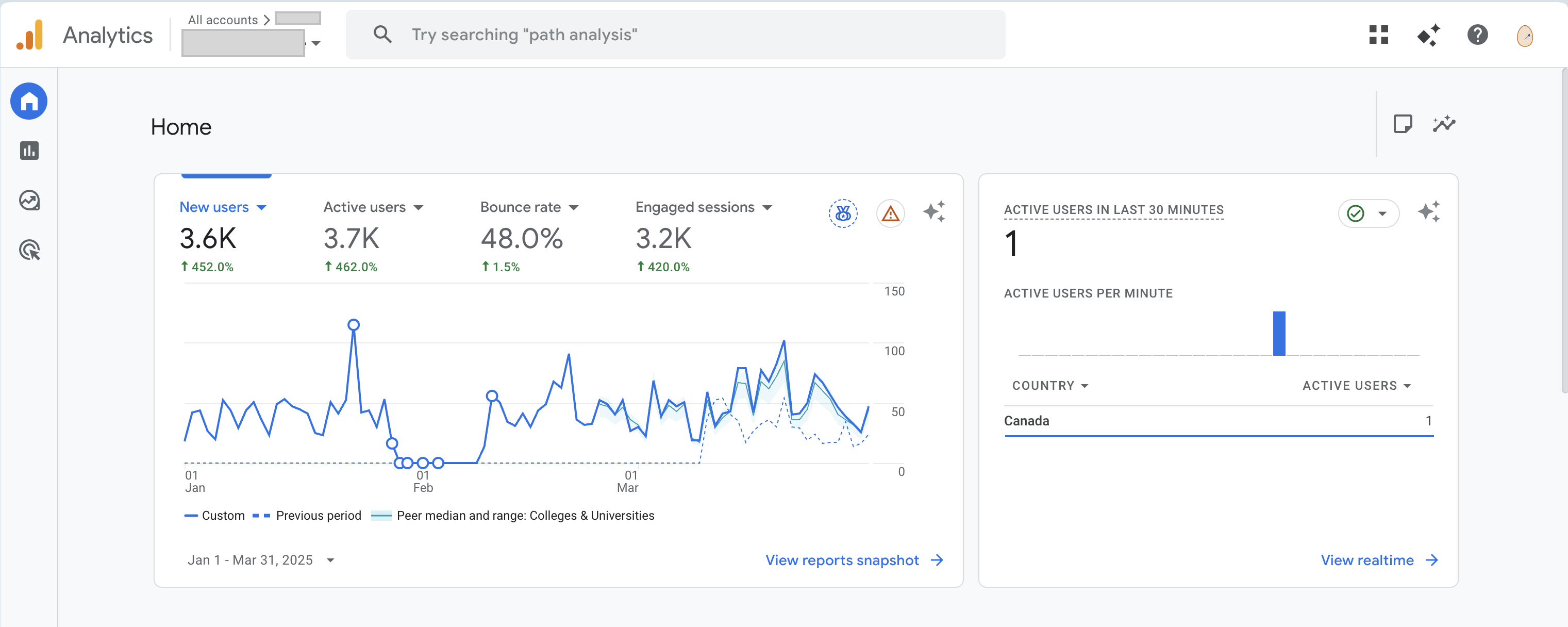Screen dimensions: 1568x627
Task: Select the Home icon in the sidebar
Action: coord(28,101)
